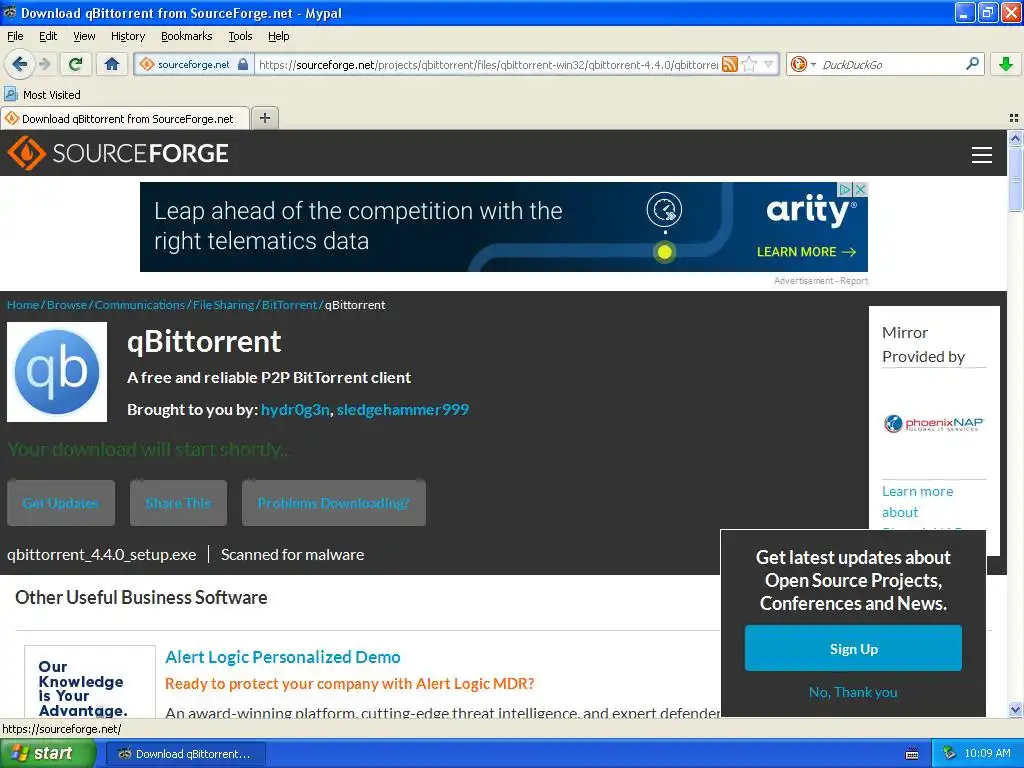Click the page scrollbar up arrow

click(x=1015, y=138)
